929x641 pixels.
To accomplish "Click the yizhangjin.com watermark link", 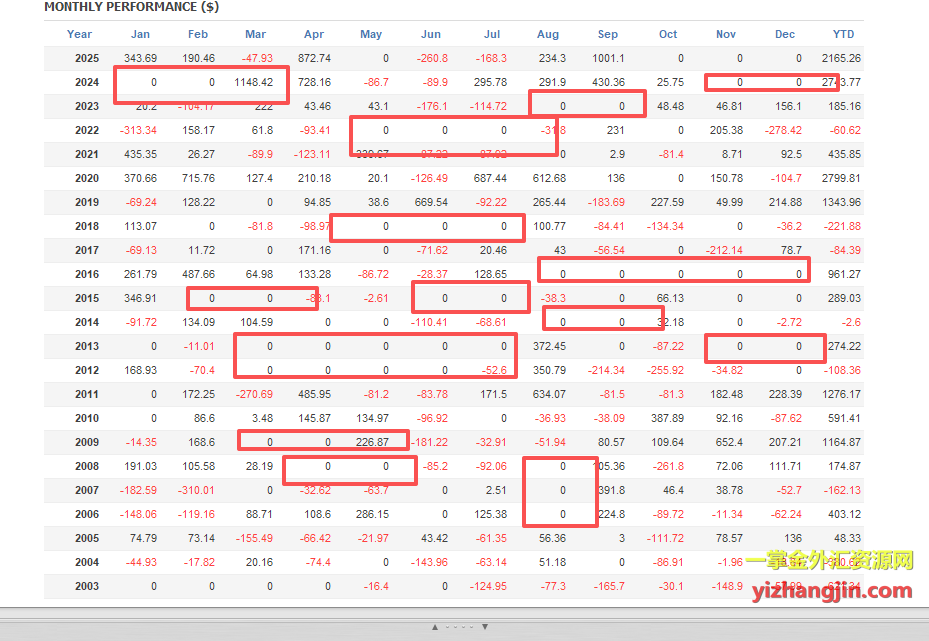I will [831, 591].
